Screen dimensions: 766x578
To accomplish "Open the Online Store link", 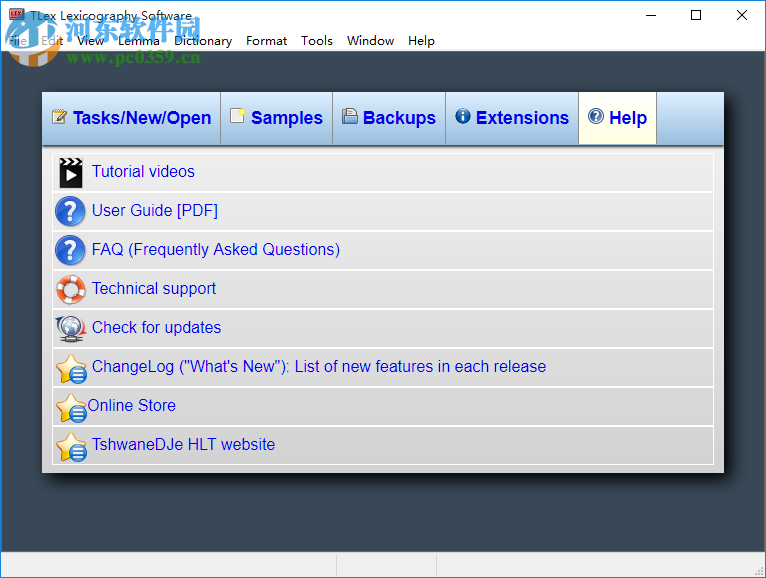I will point(131,406).
